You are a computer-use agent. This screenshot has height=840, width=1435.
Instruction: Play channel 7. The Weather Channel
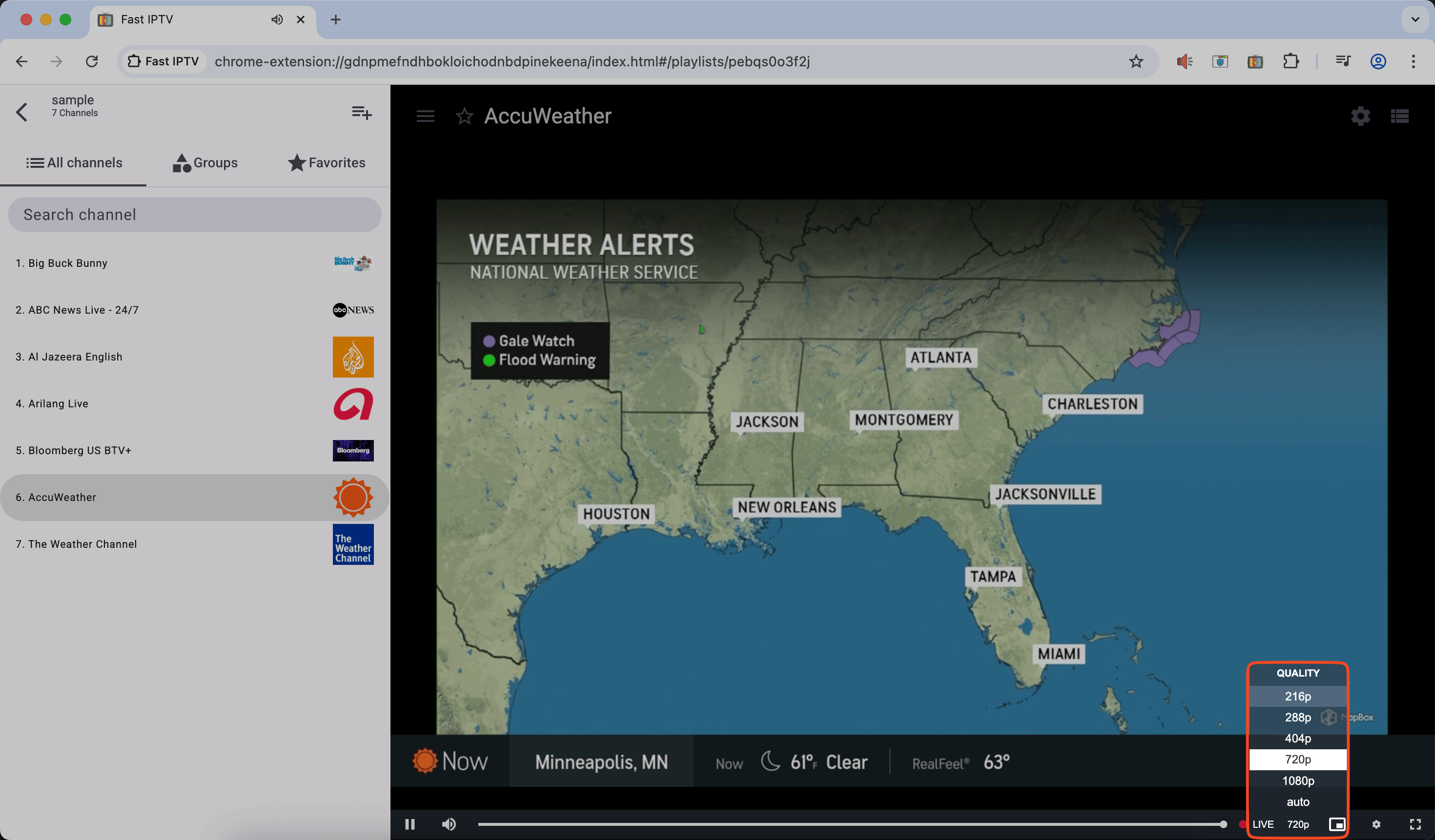[194, 544]
